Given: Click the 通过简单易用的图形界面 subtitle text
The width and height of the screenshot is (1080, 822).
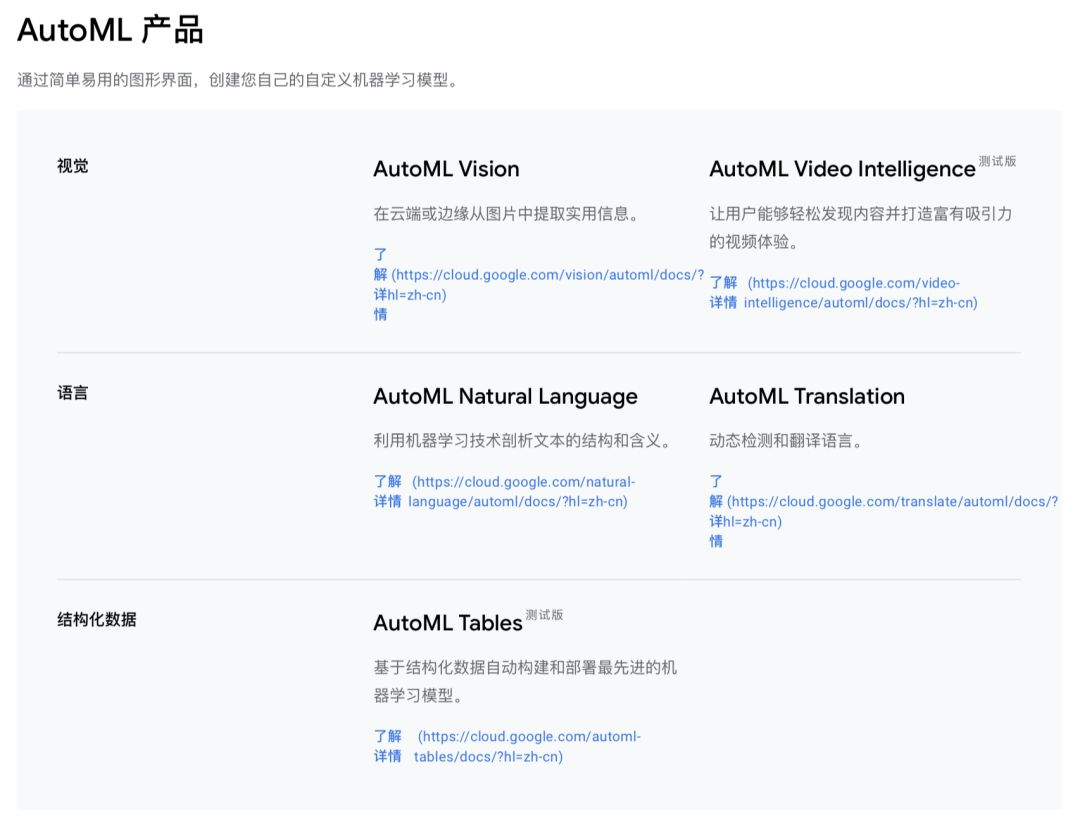Looking at the screenshot, I should [238, 80].
